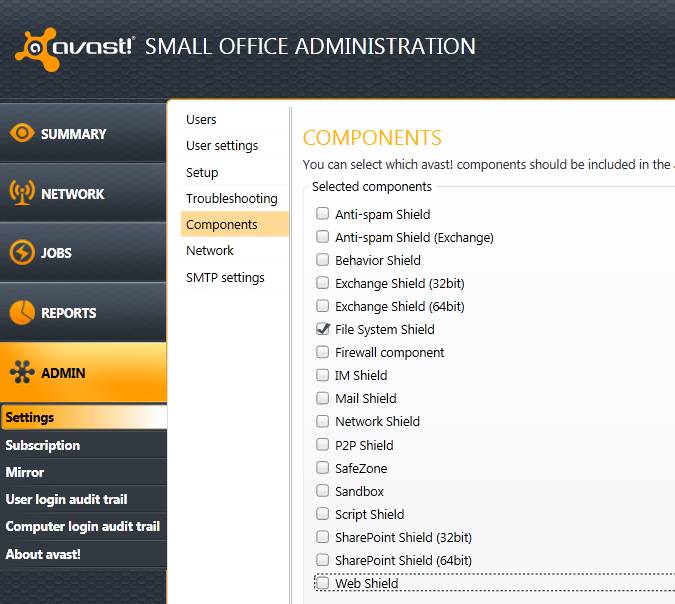Click the Jobs lightning bolt icon
Screen dimensions: 675x604
(x=22, y=252)
